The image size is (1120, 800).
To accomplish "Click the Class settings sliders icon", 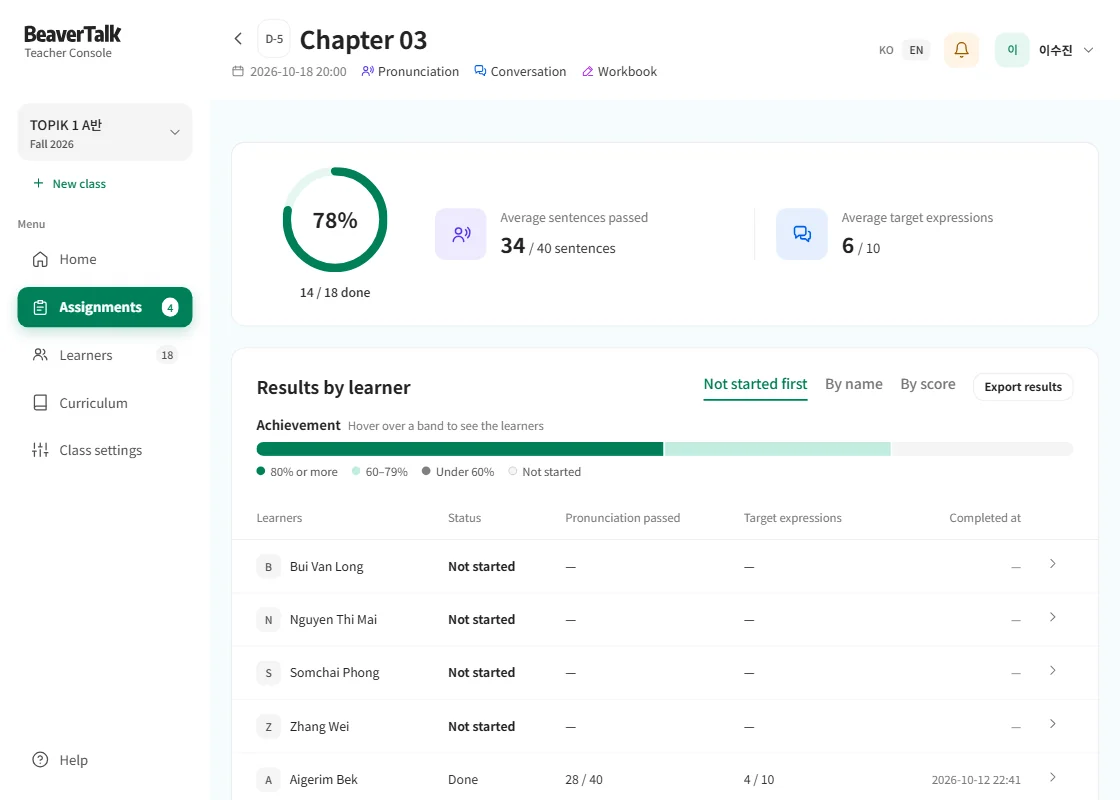I will point(41,450).
